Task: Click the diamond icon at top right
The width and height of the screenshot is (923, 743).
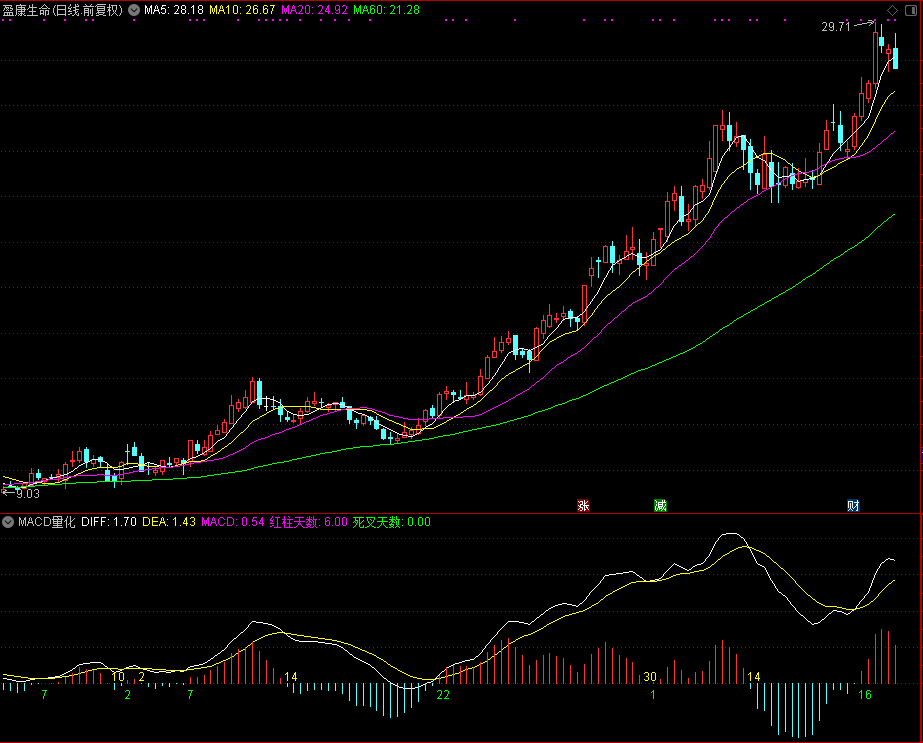Action: point(893,10)
